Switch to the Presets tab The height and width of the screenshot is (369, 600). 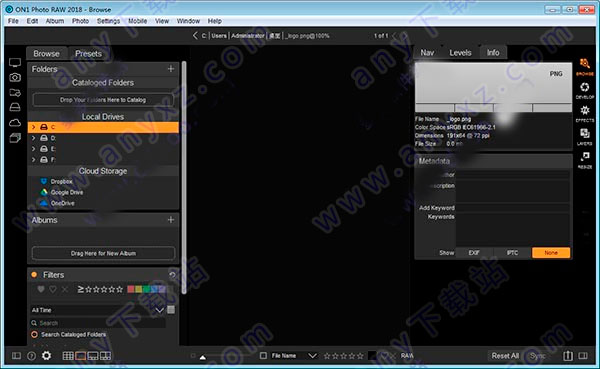pos(88,54)
